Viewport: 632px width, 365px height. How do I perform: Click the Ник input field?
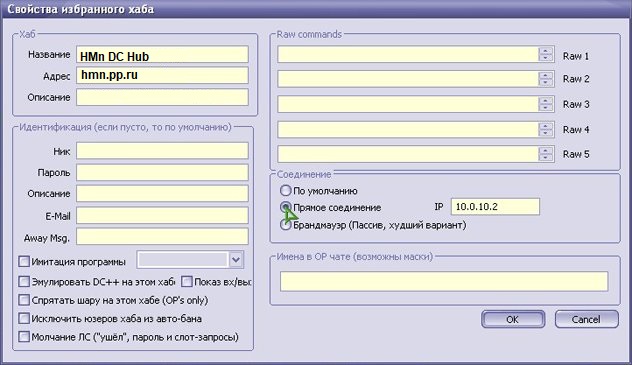[x=162, y=151]
